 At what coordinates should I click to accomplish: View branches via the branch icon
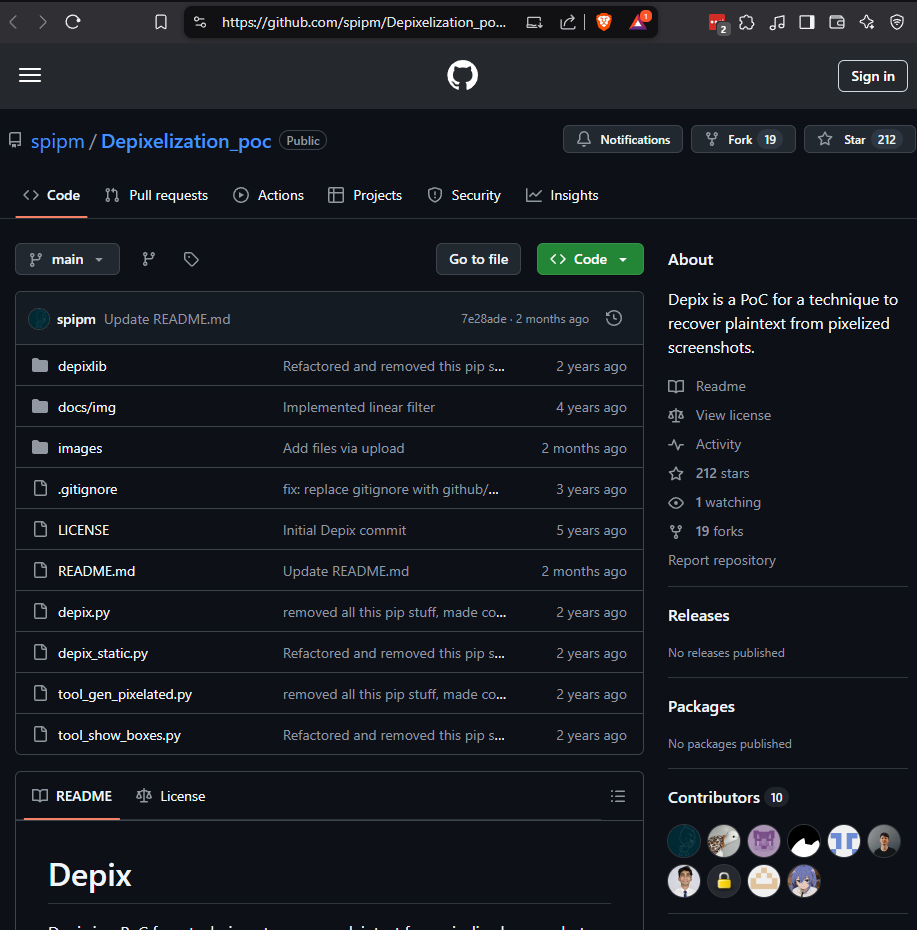click(x=149, y=259)
